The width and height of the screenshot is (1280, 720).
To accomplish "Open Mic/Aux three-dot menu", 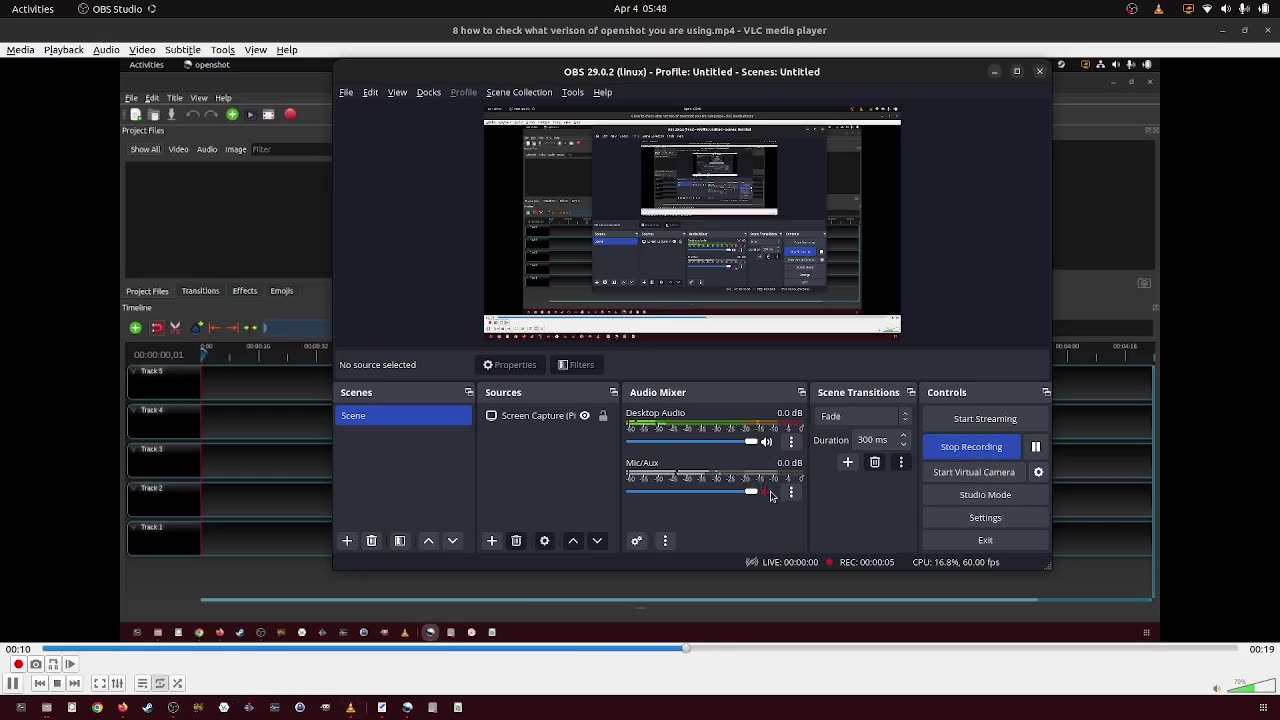I will 791,492.
